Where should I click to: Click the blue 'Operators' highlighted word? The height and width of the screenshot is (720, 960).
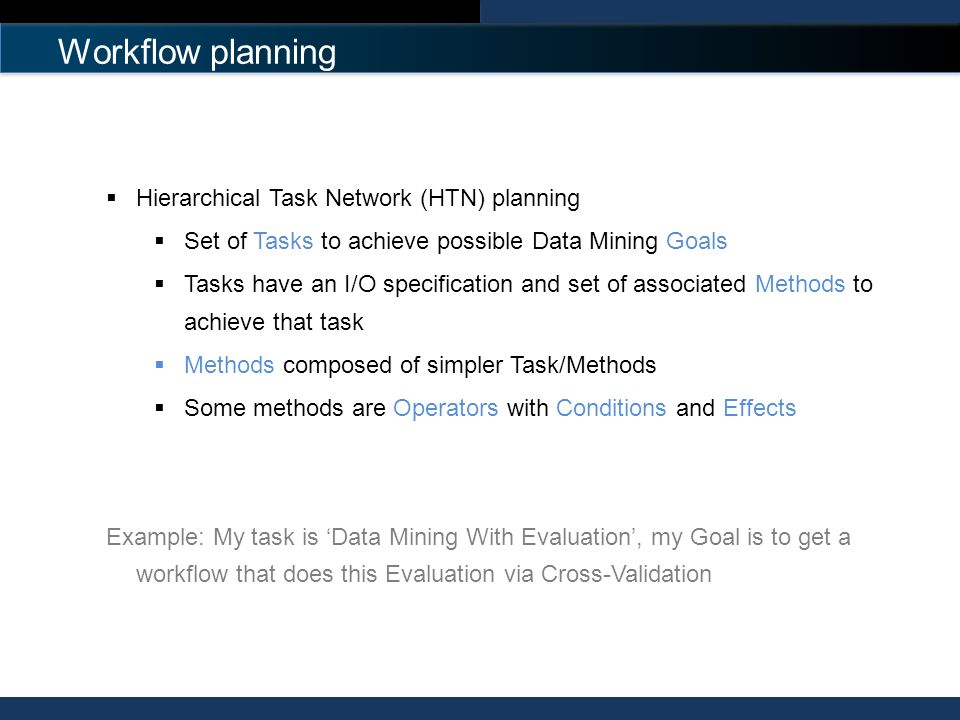(445, 408)
